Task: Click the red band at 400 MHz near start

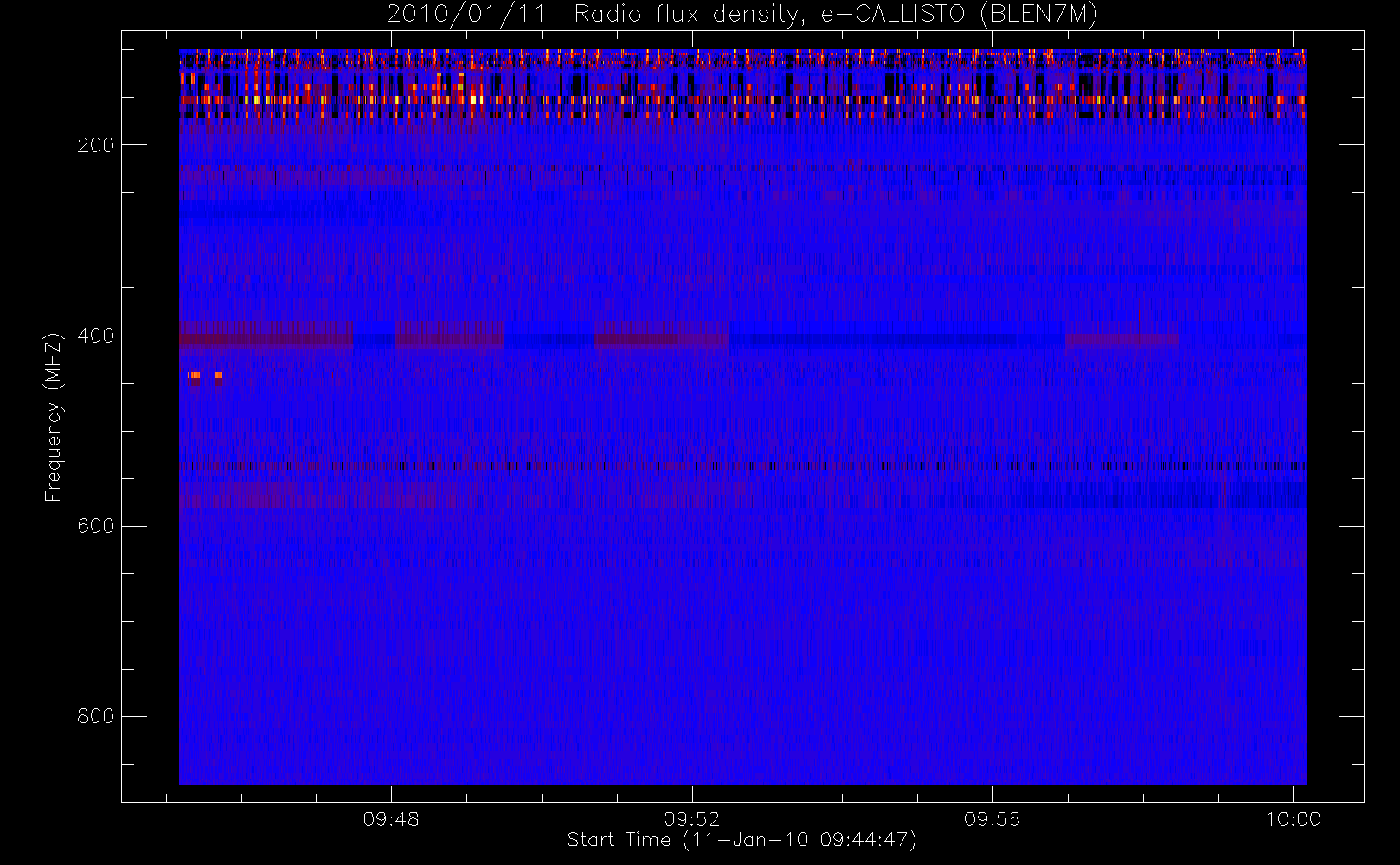Action: click(x=266, y=336)
